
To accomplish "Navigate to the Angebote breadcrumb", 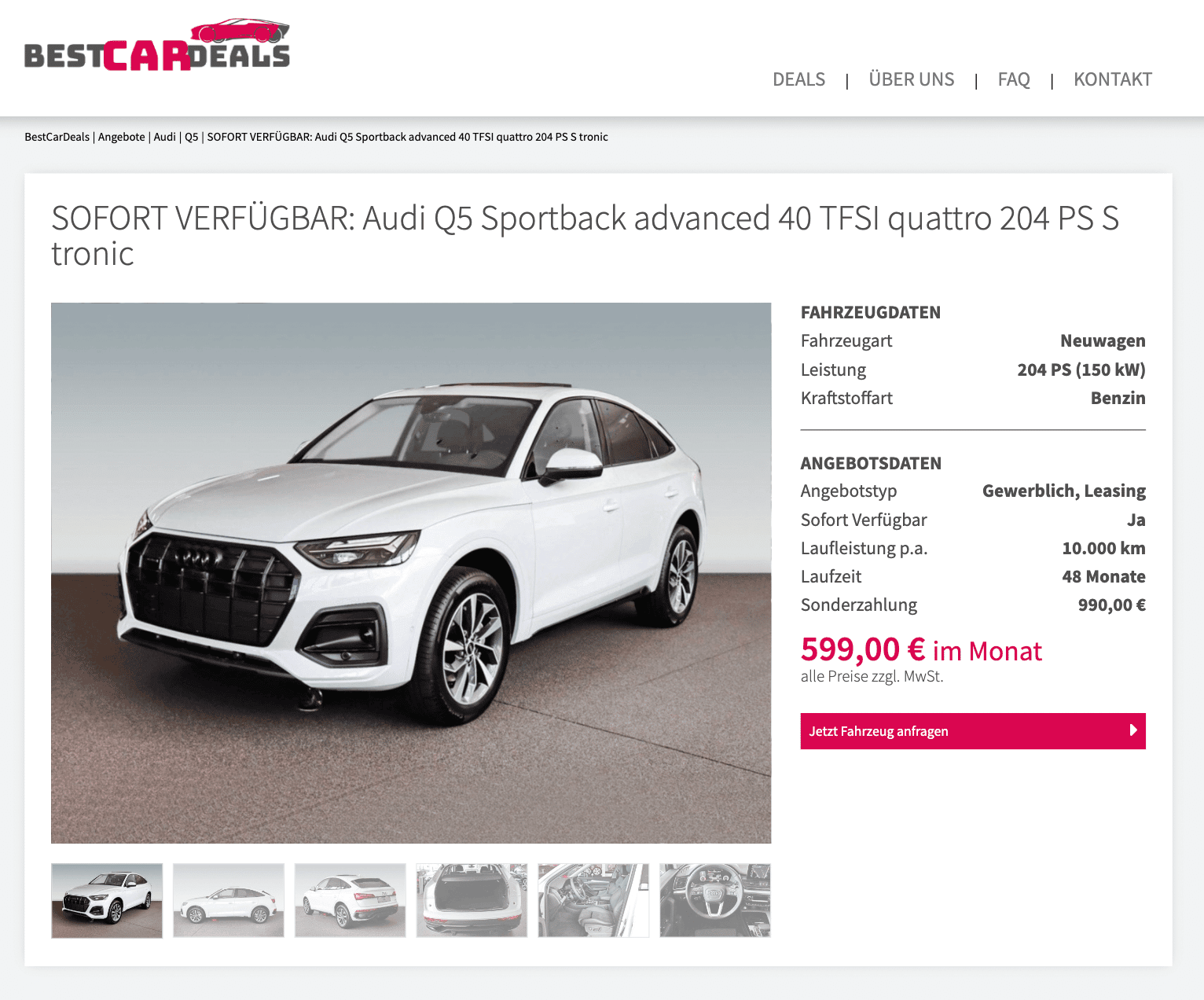I will 121,137.
